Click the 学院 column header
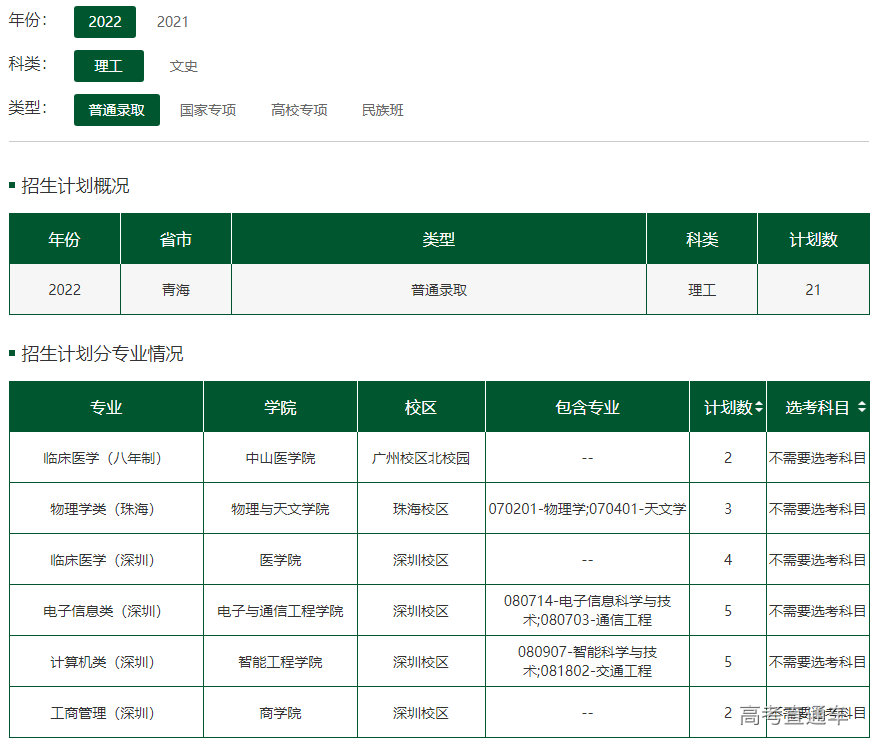This screenshot has height=755, width=877. (280, 408)
